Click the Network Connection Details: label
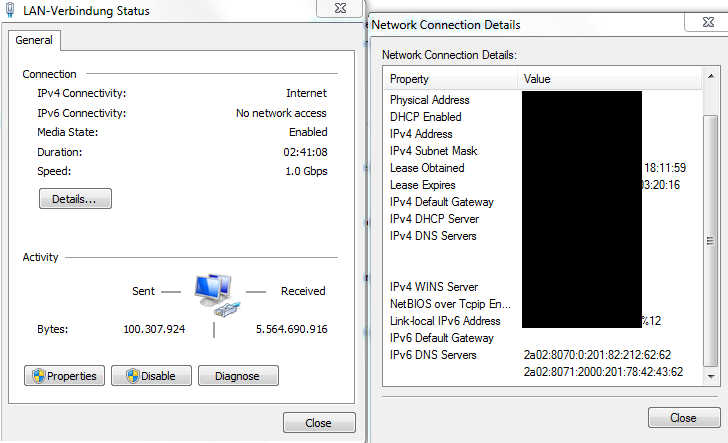Image resolution: width=728 pixels, height=443 pixels. pos(449,55)
